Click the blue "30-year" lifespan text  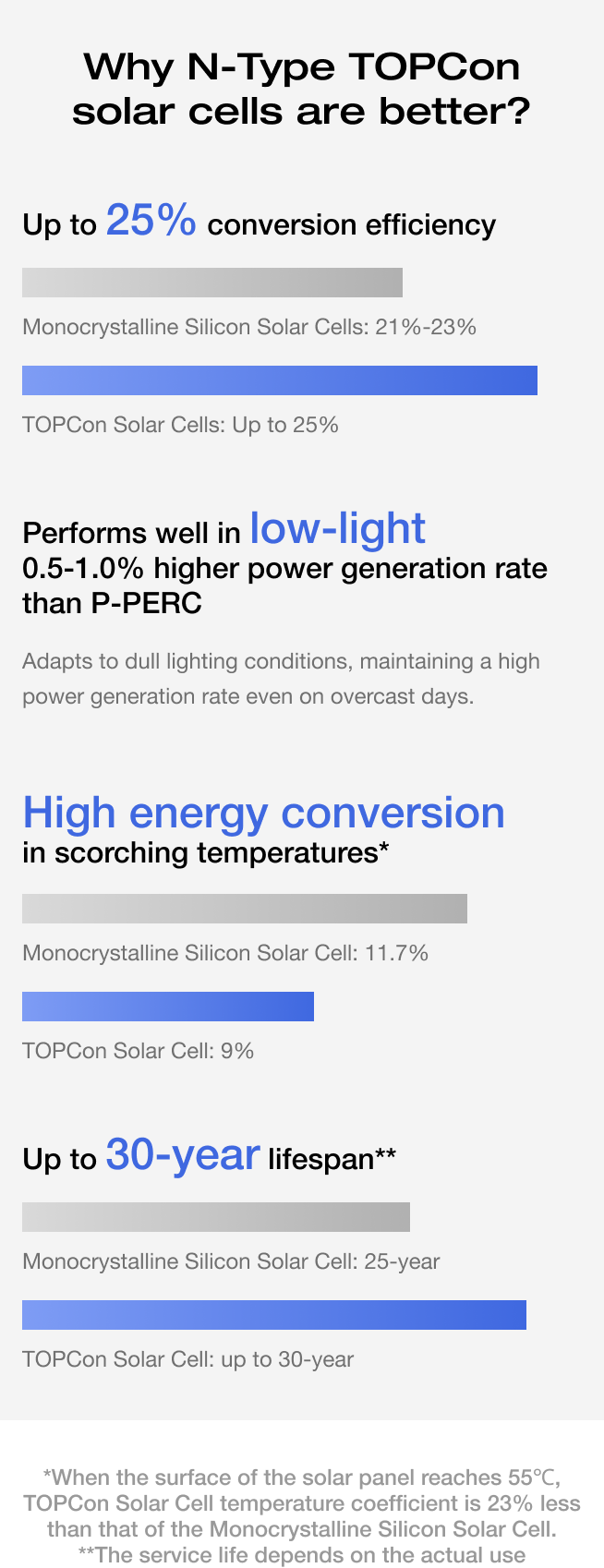click(x=183, y=1154)
